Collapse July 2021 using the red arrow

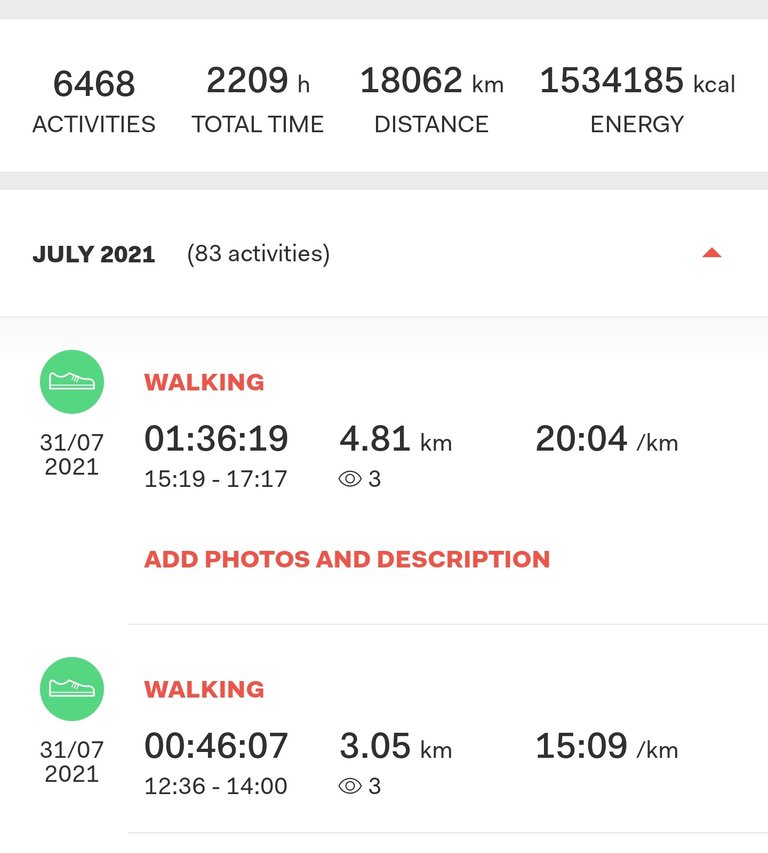tap(711, 253)
